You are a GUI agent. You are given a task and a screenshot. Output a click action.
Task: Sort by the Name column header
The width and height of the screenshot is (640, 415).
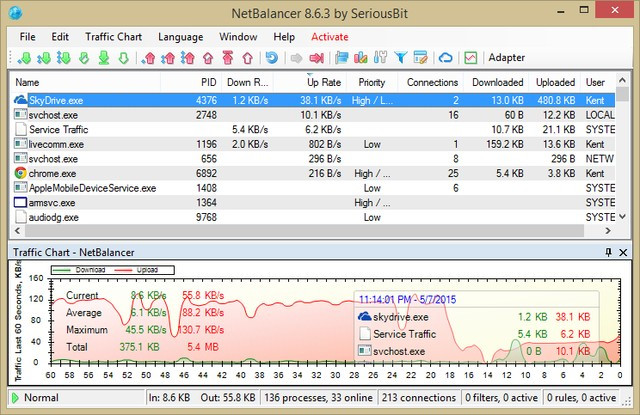point(86,82)
